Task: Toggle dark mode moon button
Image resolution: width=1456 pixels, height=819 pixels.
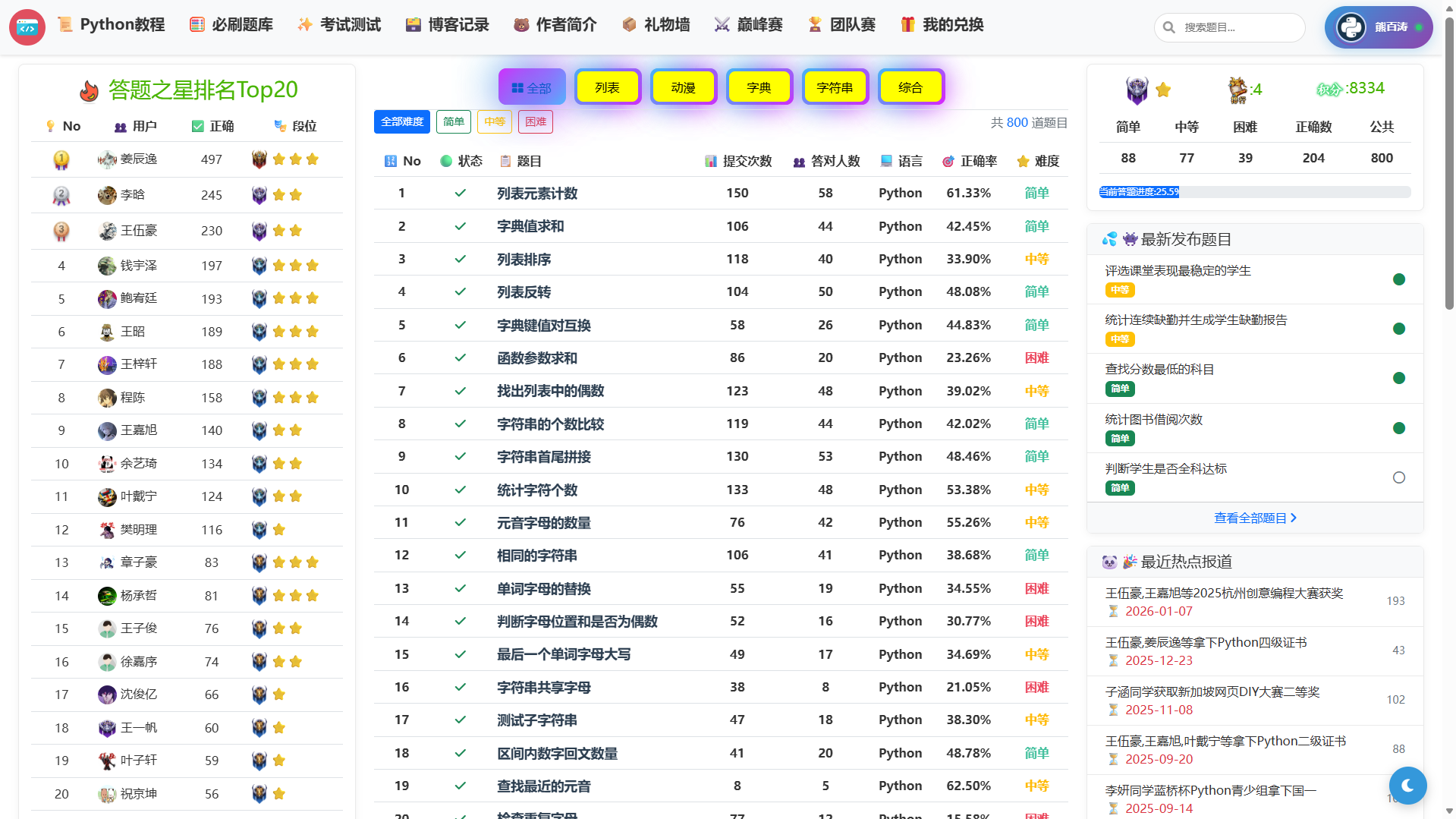Action: 1407,786
